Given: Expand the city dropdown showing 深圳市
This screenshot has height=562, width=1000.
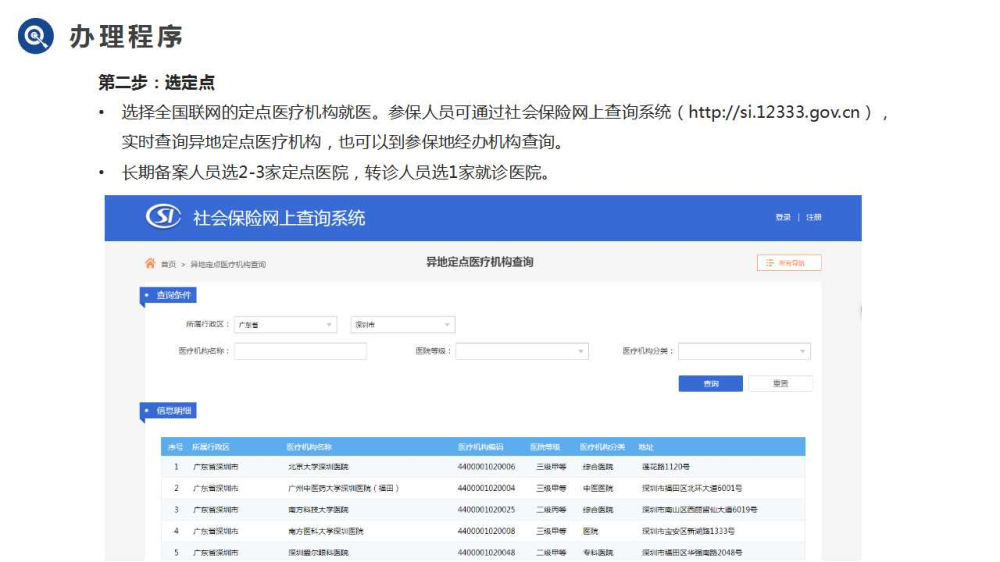Looking at the screenshot, I should point(402,325).
